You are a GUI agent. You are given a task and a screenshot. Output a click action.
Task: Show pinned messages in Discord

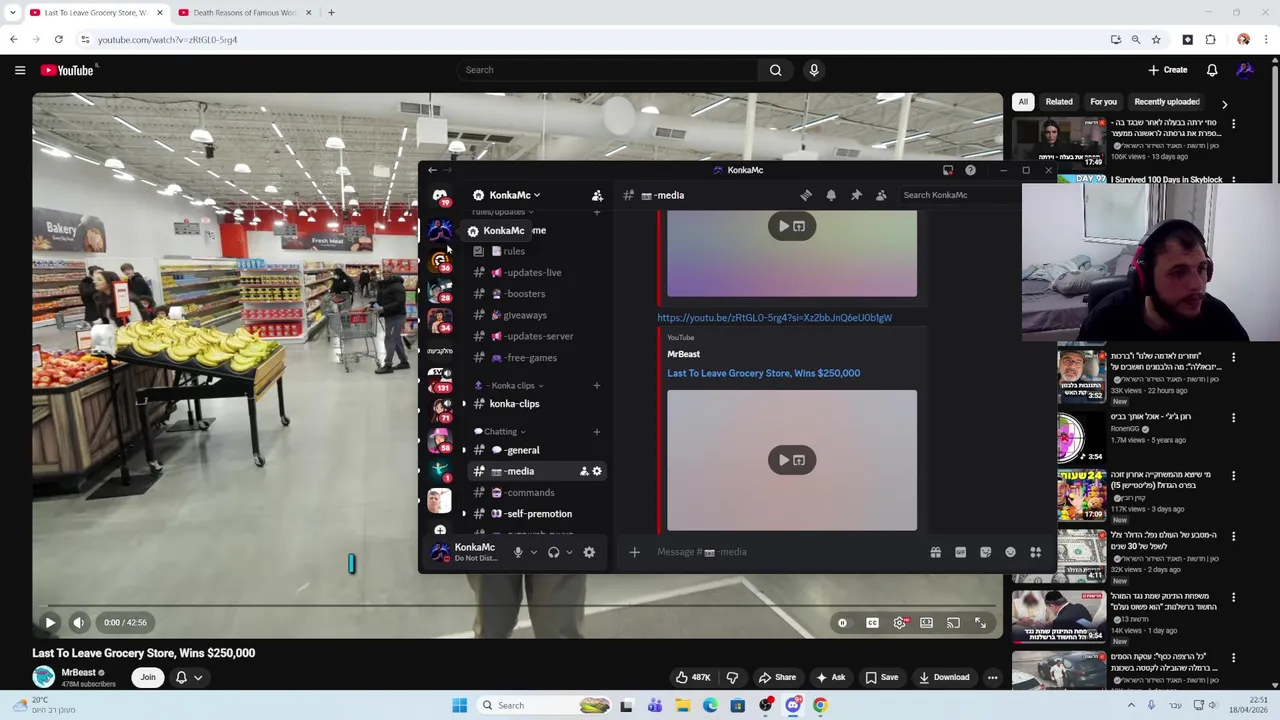(856, 195)
